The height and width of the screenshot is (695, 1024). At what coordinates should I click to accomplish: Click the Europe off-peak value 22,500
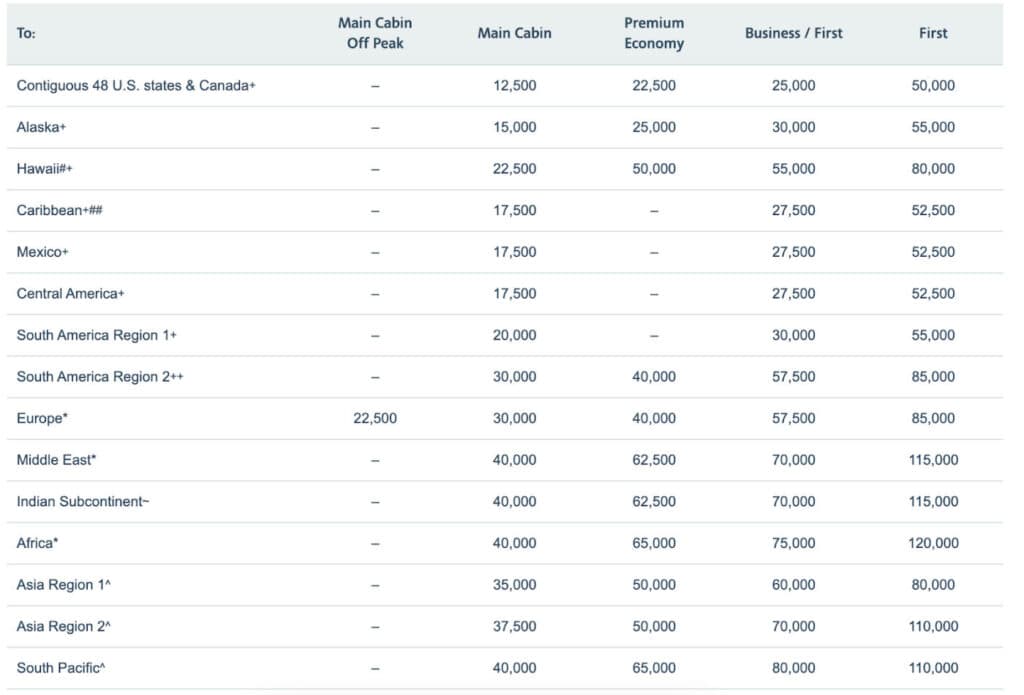(374, 418)
